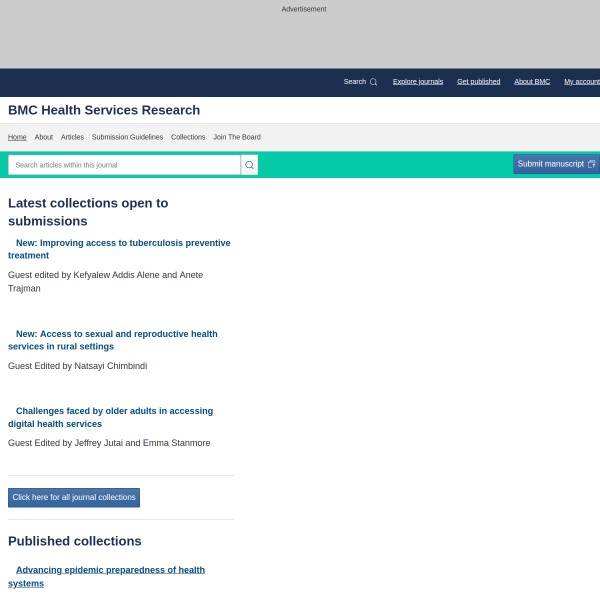The image size is (600, 600).
Task: Click the BMC Health Services Research title
Action: click(x=104, y=110)
